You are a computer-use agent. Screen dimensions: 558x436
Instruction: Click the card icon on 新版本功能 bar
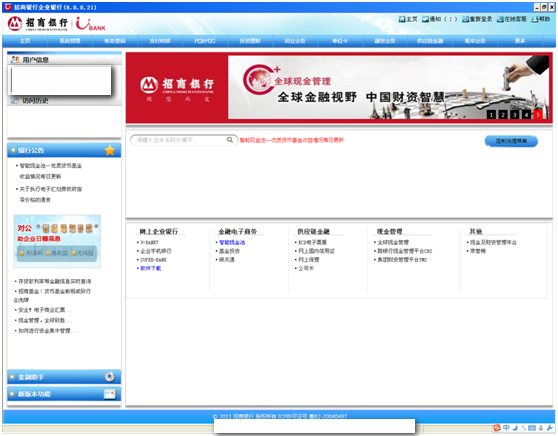coord(110,394)
